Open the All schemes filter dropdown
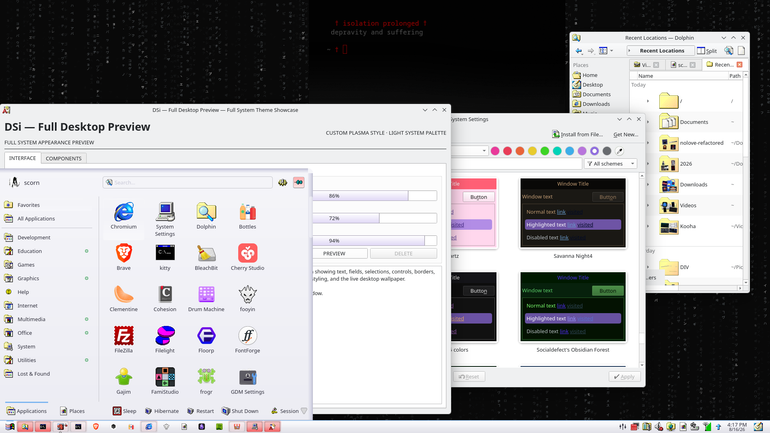 pos(610,163)
